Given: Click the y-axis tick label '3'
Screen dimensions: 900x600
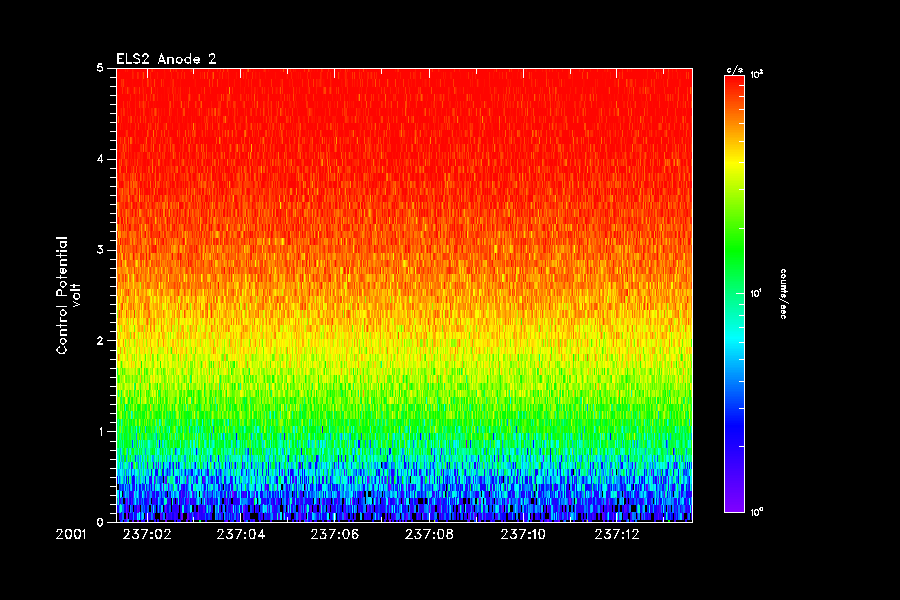Looking at the screenshot, I should point(100,250).
